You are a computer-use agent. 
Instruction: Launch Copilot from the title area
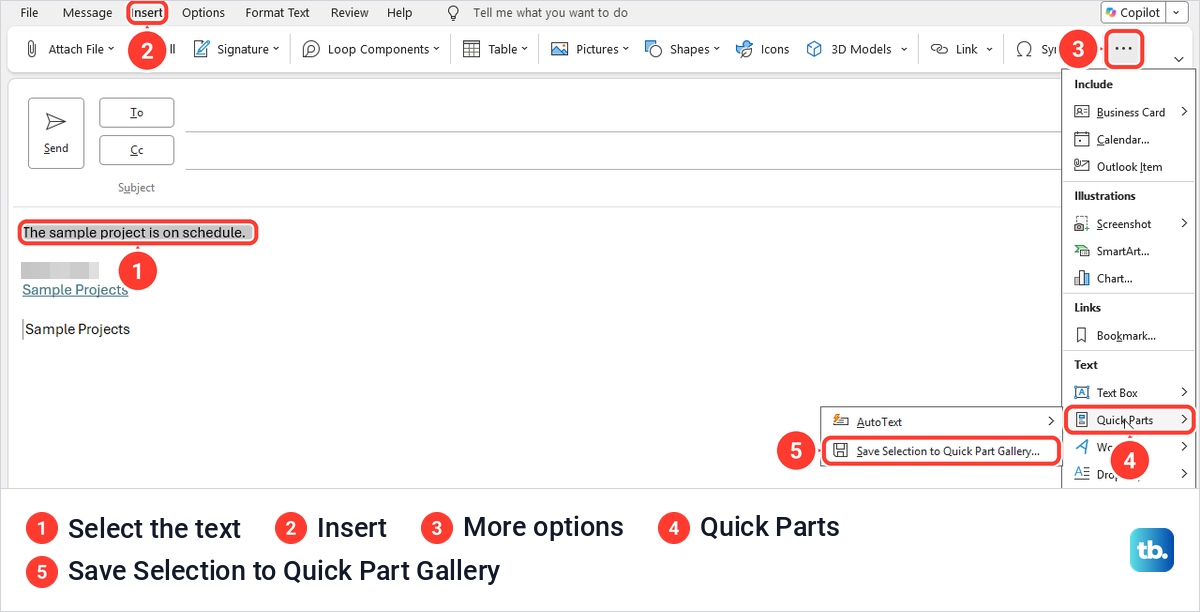[1134, 13]
